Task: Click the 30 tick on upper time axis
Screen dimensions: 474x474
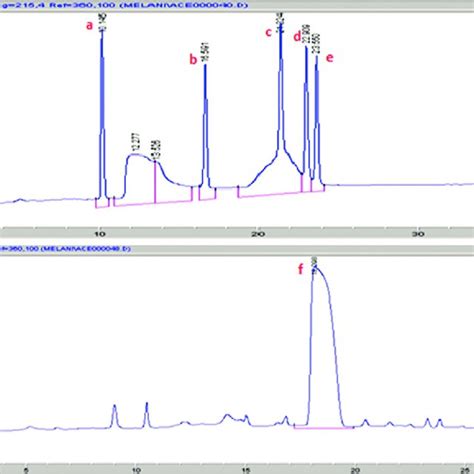Action: [x=418, y=234]
